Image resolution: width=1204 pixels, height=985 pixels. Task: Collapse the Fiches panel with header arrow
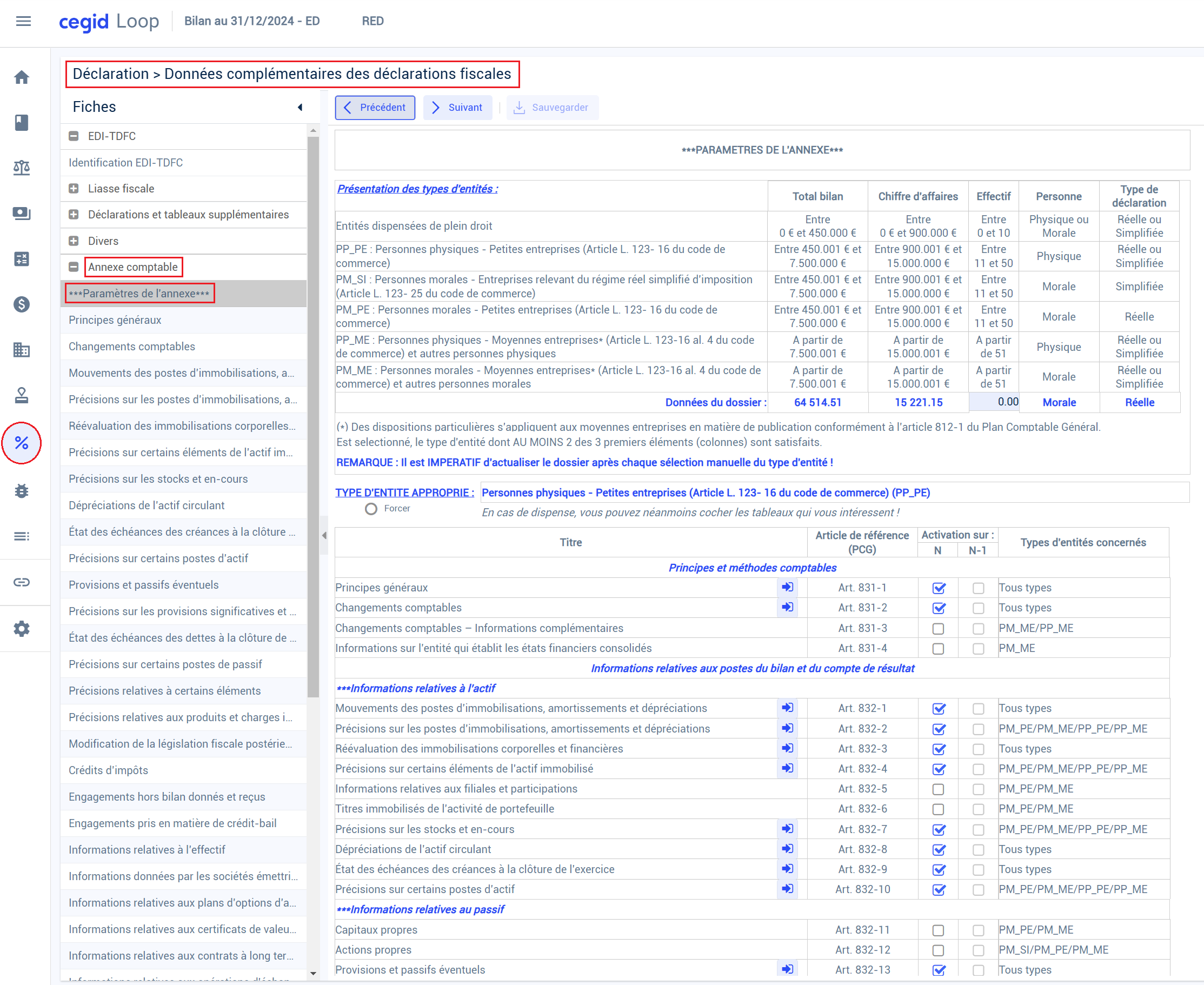point(300,107)
